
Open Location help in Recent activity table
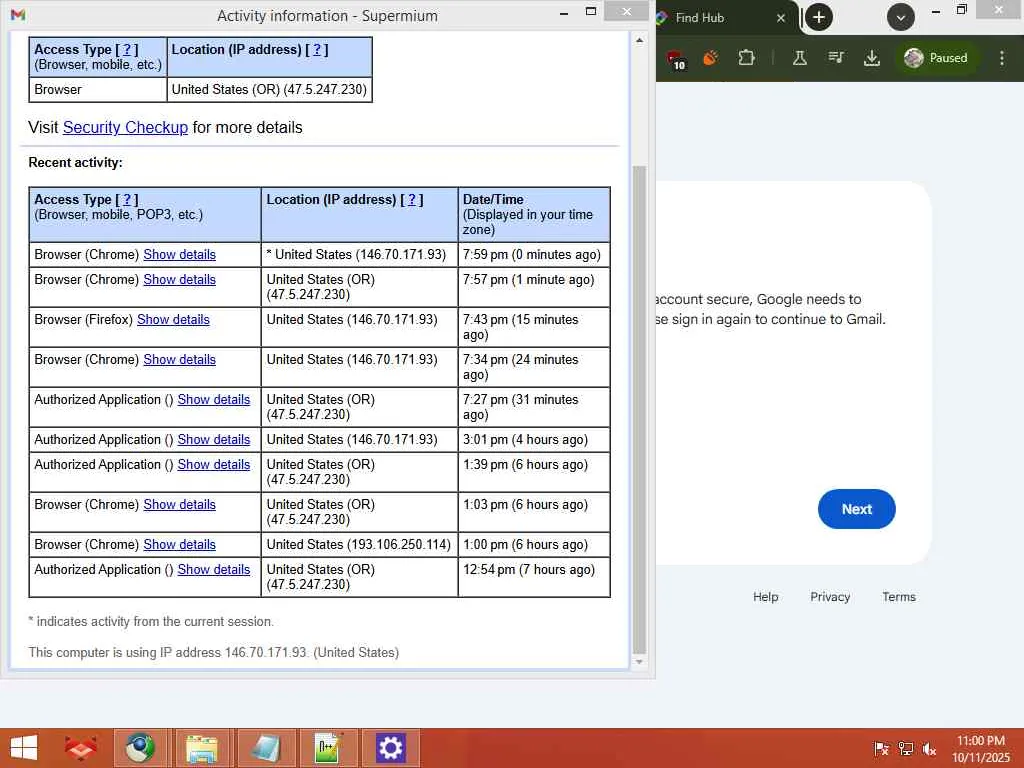tap(411, 200)
